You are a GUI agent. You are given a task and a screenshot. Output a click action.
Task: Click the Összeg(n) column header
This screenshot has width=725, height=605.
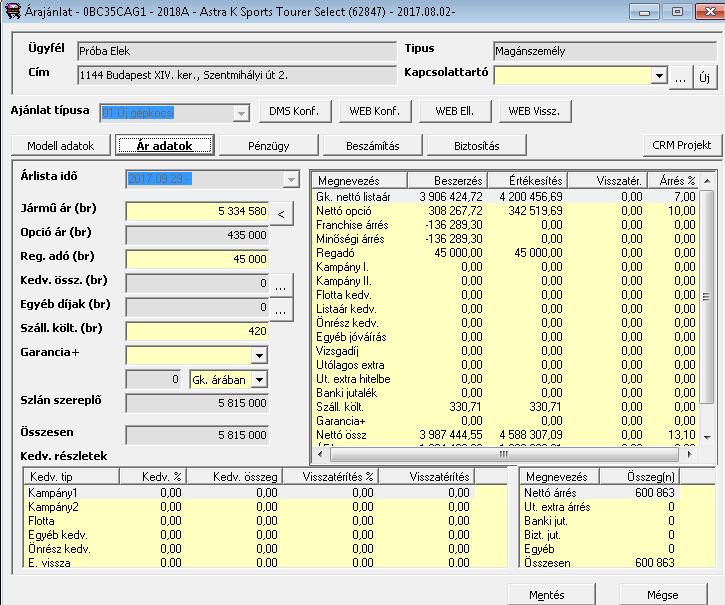[639, 476]
